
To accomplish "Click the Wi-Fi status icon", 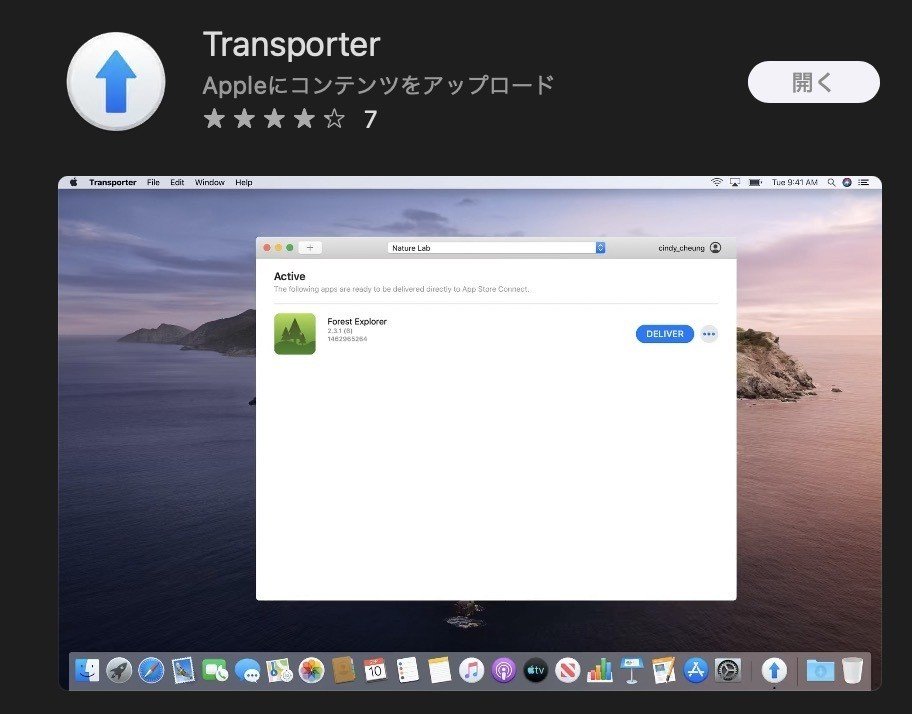I will tap(717, 182).
